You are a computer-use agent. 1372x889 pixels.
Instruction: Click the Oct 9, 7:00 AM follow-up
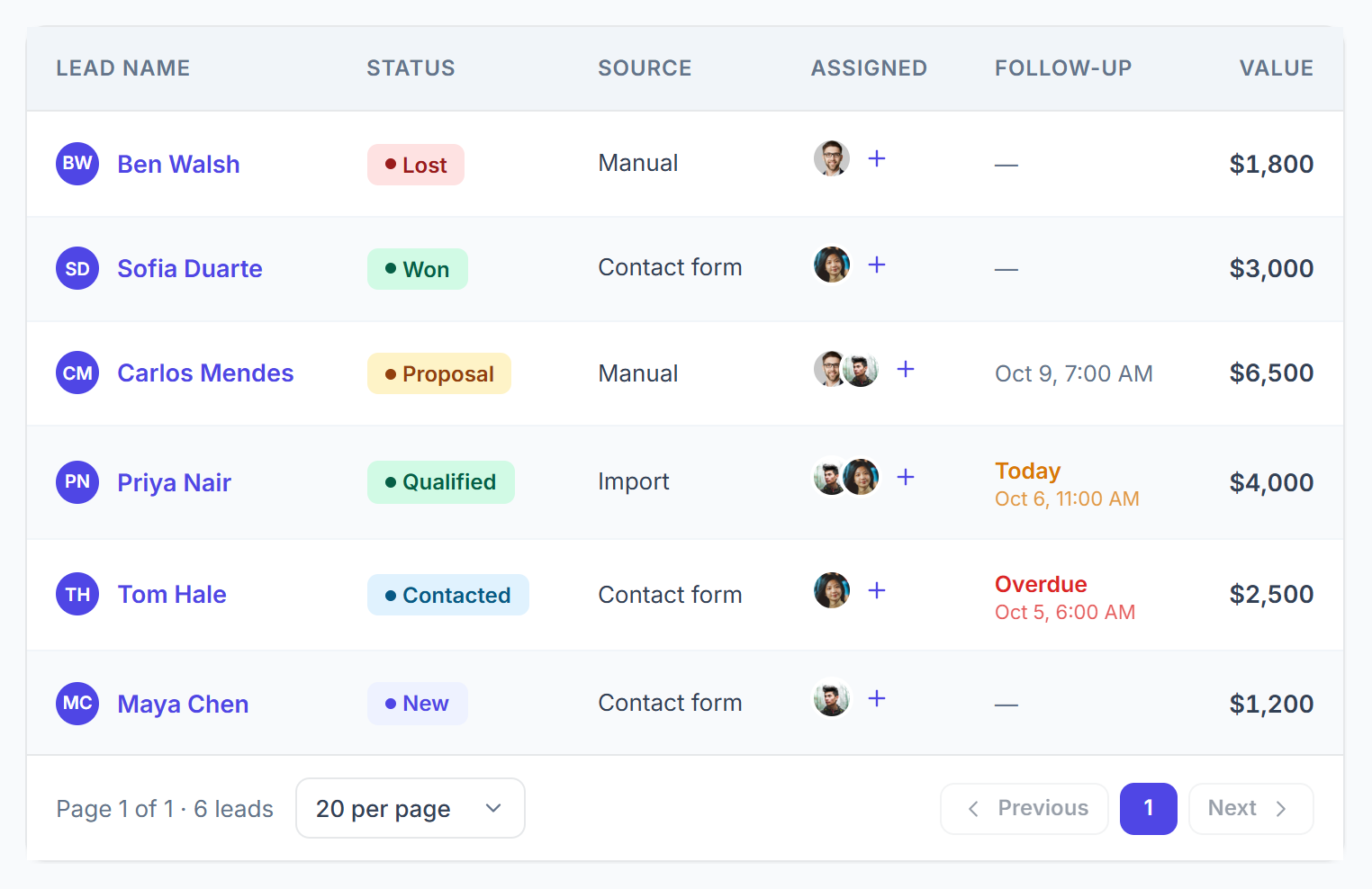(x=1074, y=373)
